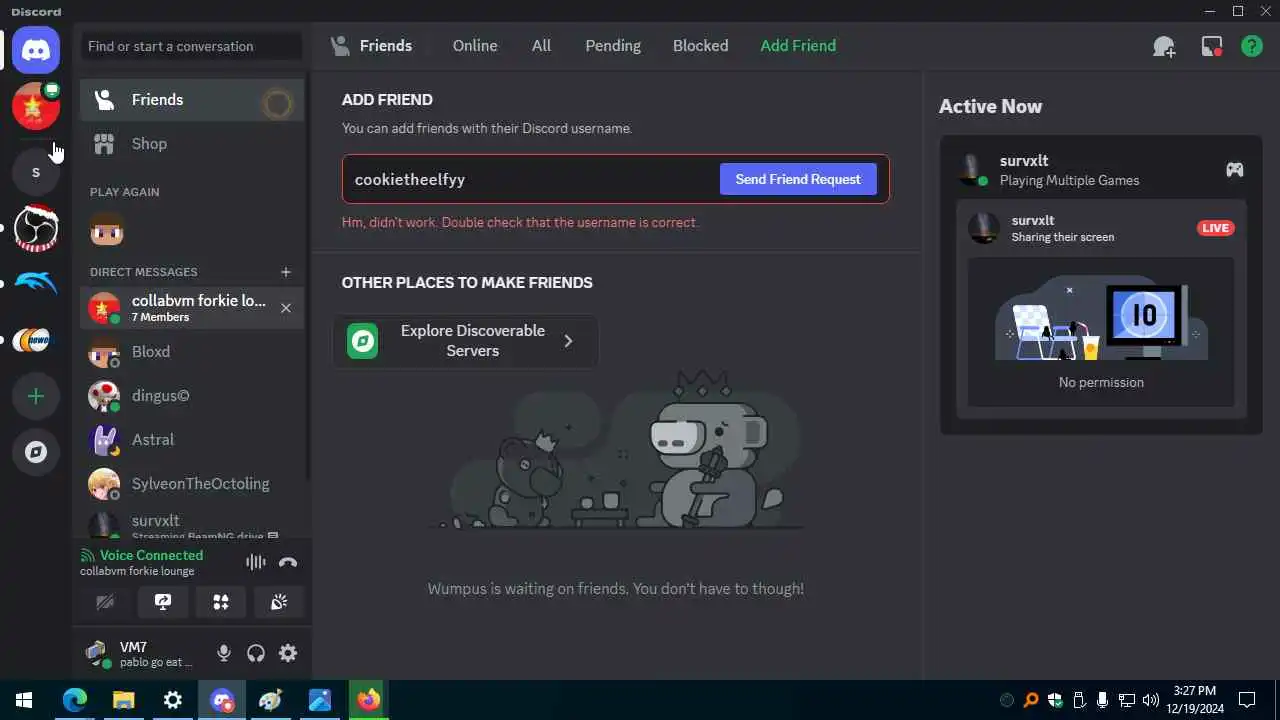The image size is (1280, 720).
Task: Open DM with Bloxd
Action: [192, 352]
